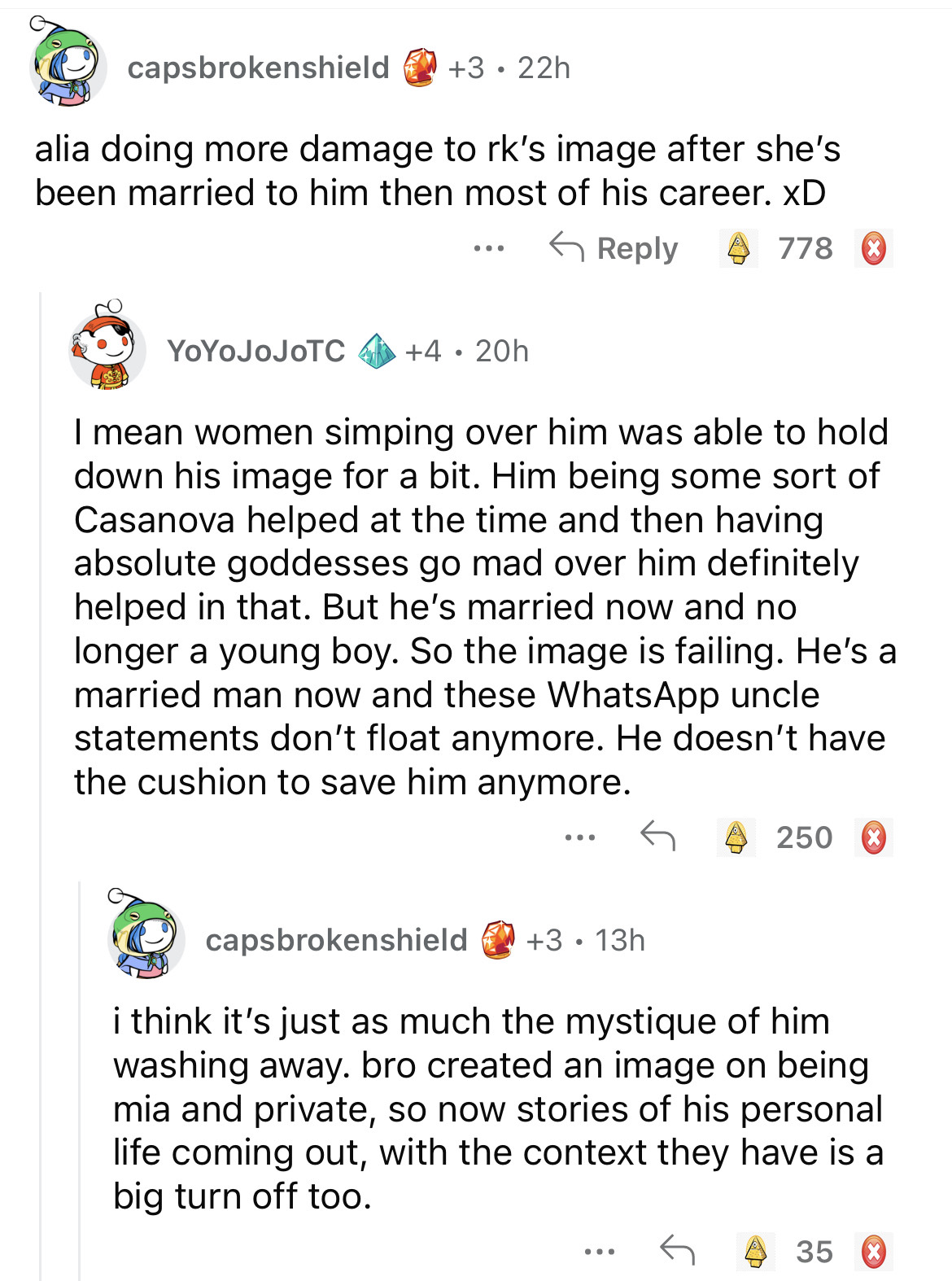Viewport: 952px width, 1281px height.
Task: Open more options on top comment
Action: 489,247
